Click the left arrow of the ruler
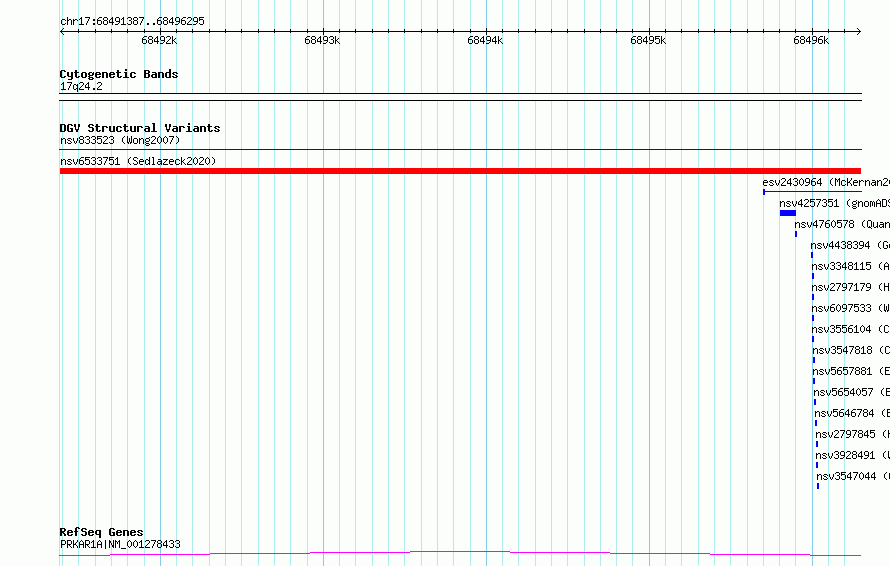Viewport: 890px width, 566px height. [62, 31]
